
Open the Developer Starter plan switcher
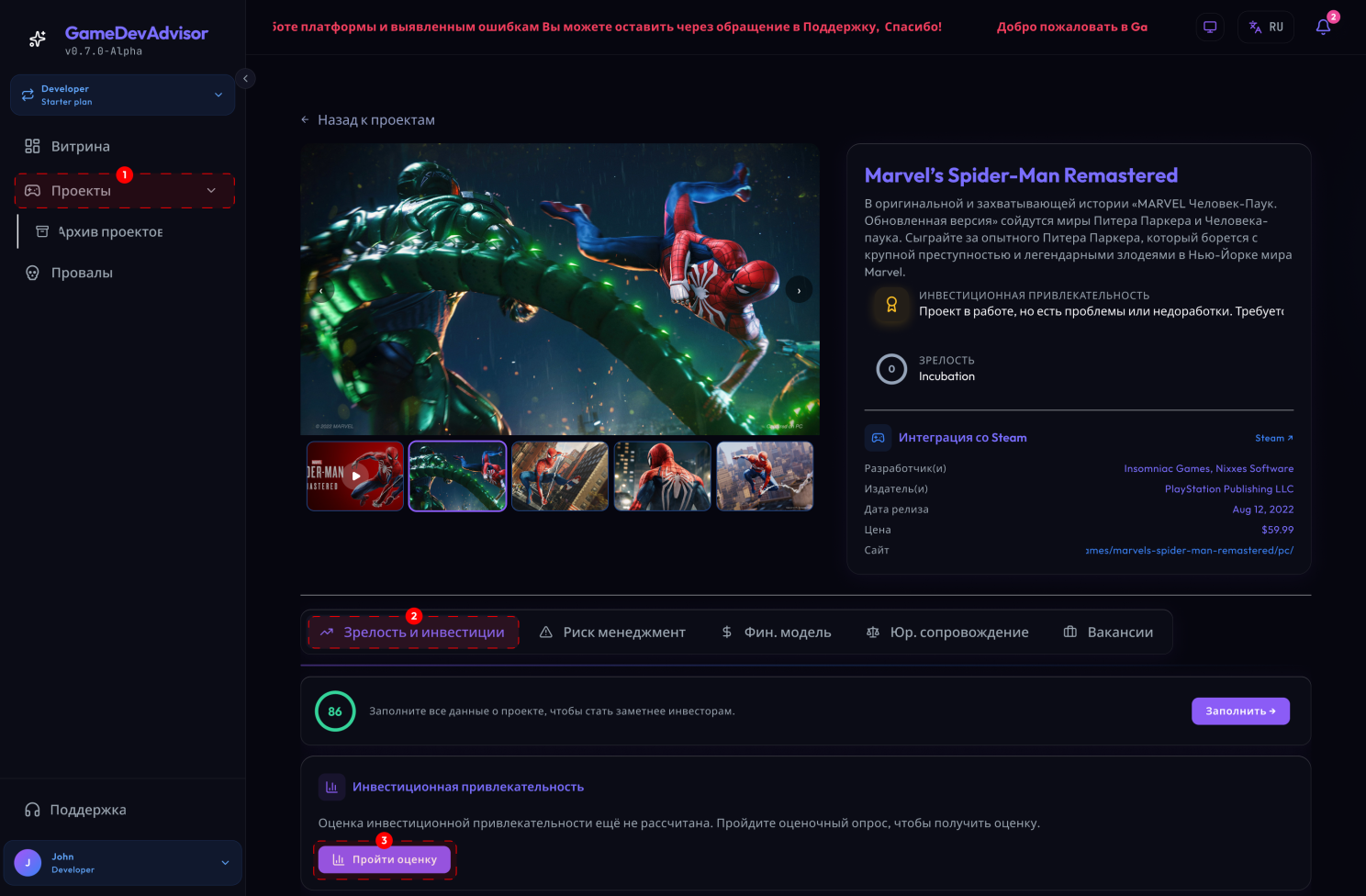pyautogui.click(x=122, y=95)
